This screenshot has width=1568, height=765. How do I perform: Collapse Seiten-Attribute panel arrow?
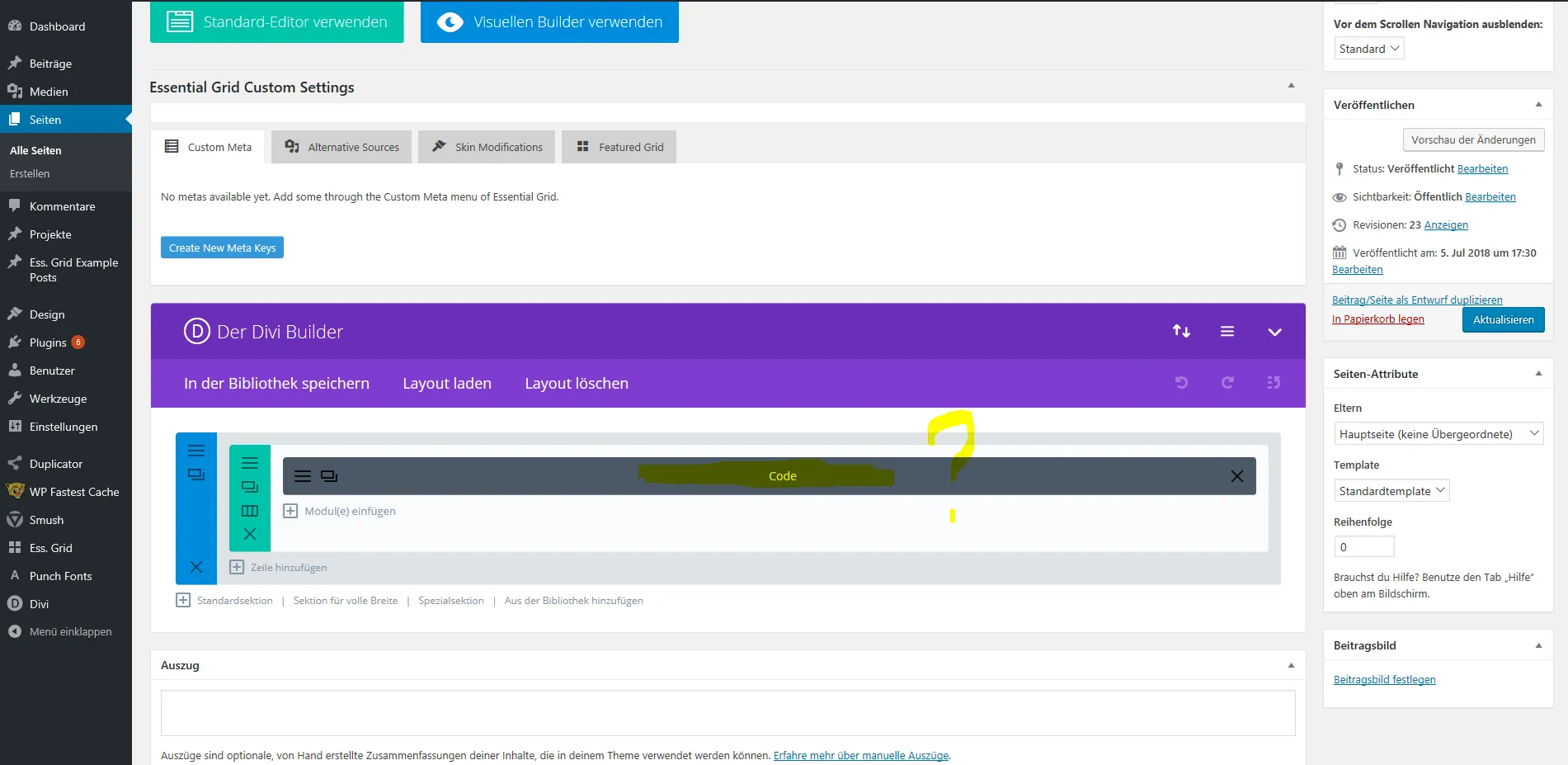click(1538, 374)
